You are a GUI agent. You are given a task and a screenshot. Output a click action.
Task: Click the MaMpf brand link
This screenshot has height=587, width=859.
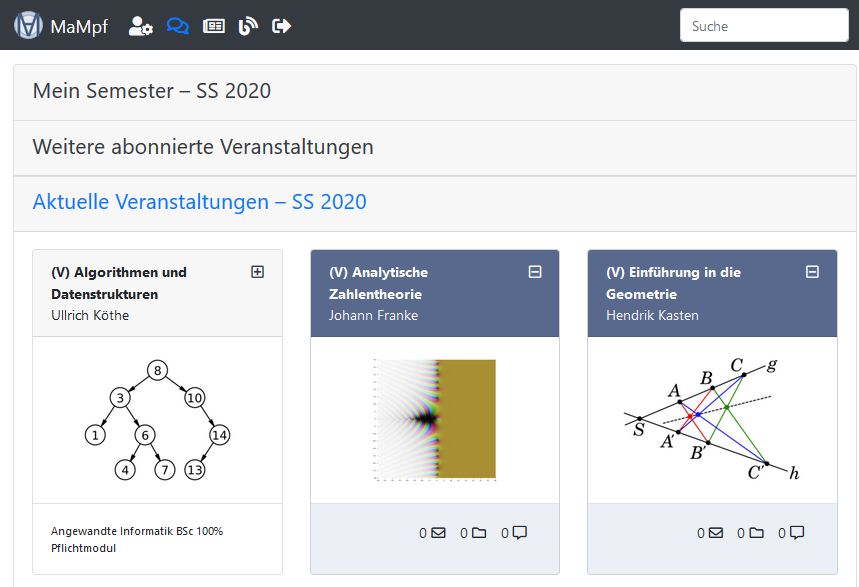(79, 26)
